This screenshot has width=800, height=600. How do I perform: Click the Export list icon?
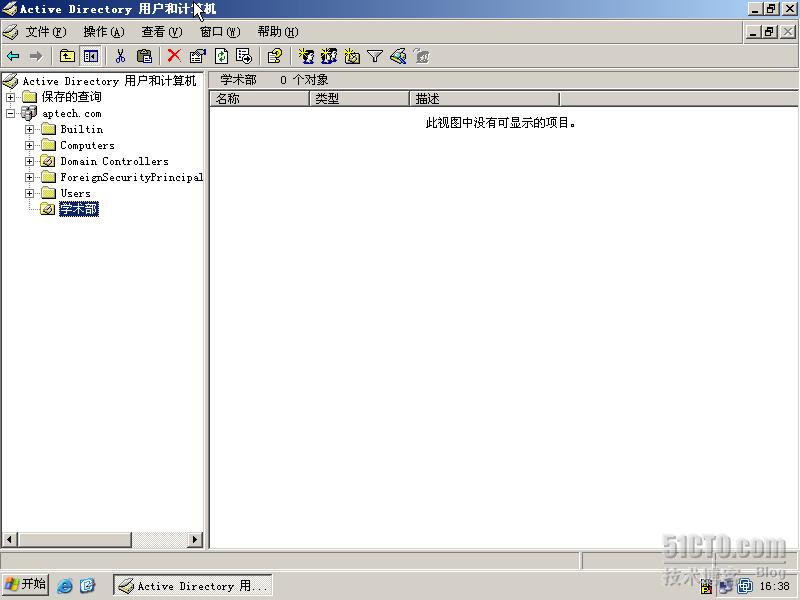(244, 56)
